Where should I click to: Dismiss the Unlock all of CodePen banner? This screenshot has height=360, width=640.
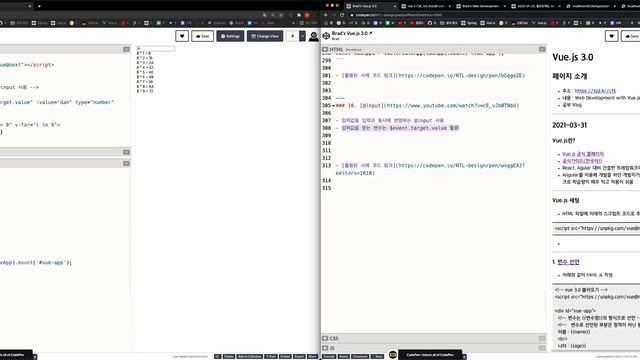pos(464,357)
